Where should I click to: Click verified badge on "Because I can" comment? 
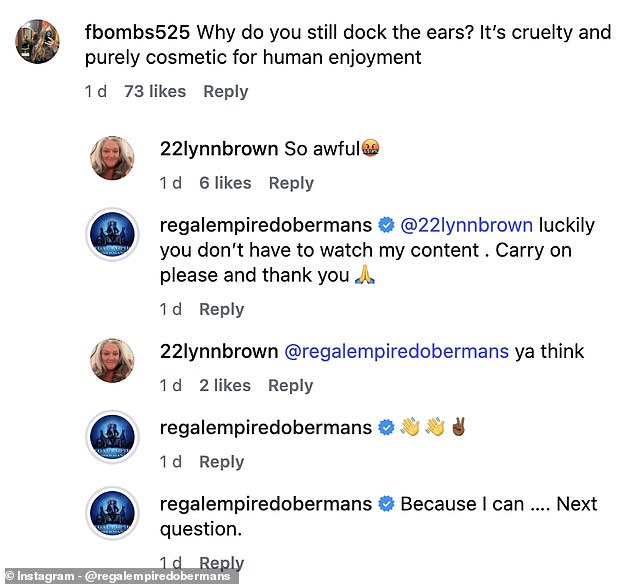(x=386, y=504)
